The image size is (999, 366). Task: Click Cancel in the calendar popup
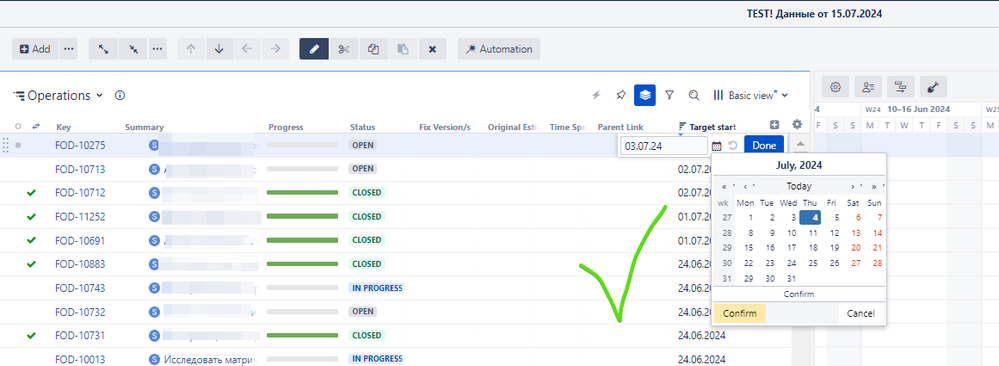click(861, 314)
